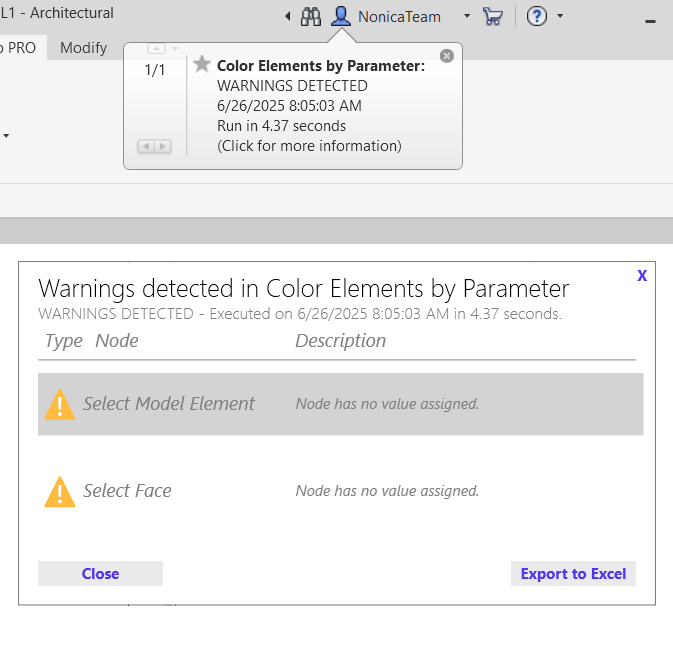The height and width of the screenshot is (651, 673).
Task: Click the Node column header
Action: [117, 341]
